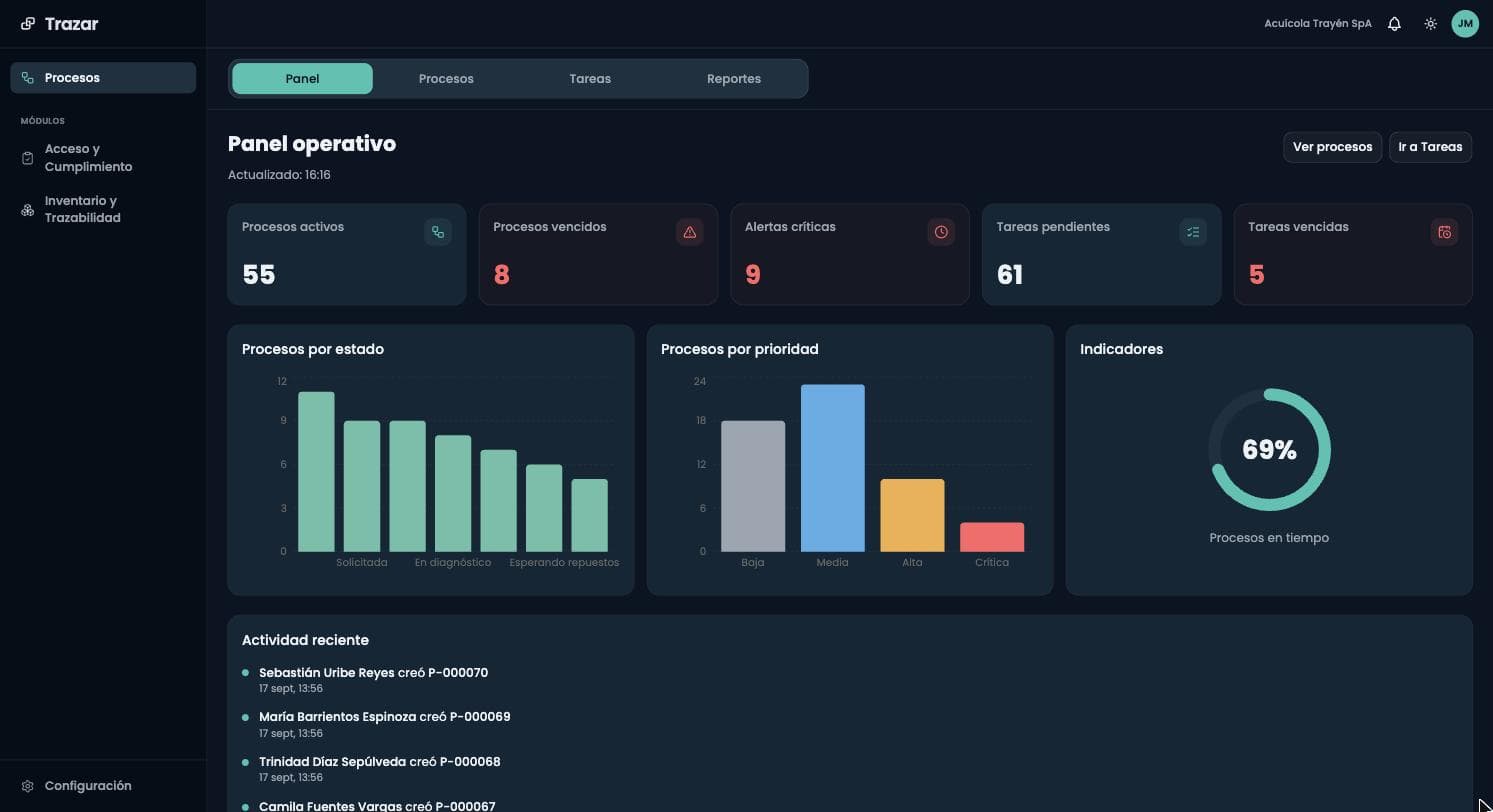Click the Trazar logo icon

[x=28, y=24]
